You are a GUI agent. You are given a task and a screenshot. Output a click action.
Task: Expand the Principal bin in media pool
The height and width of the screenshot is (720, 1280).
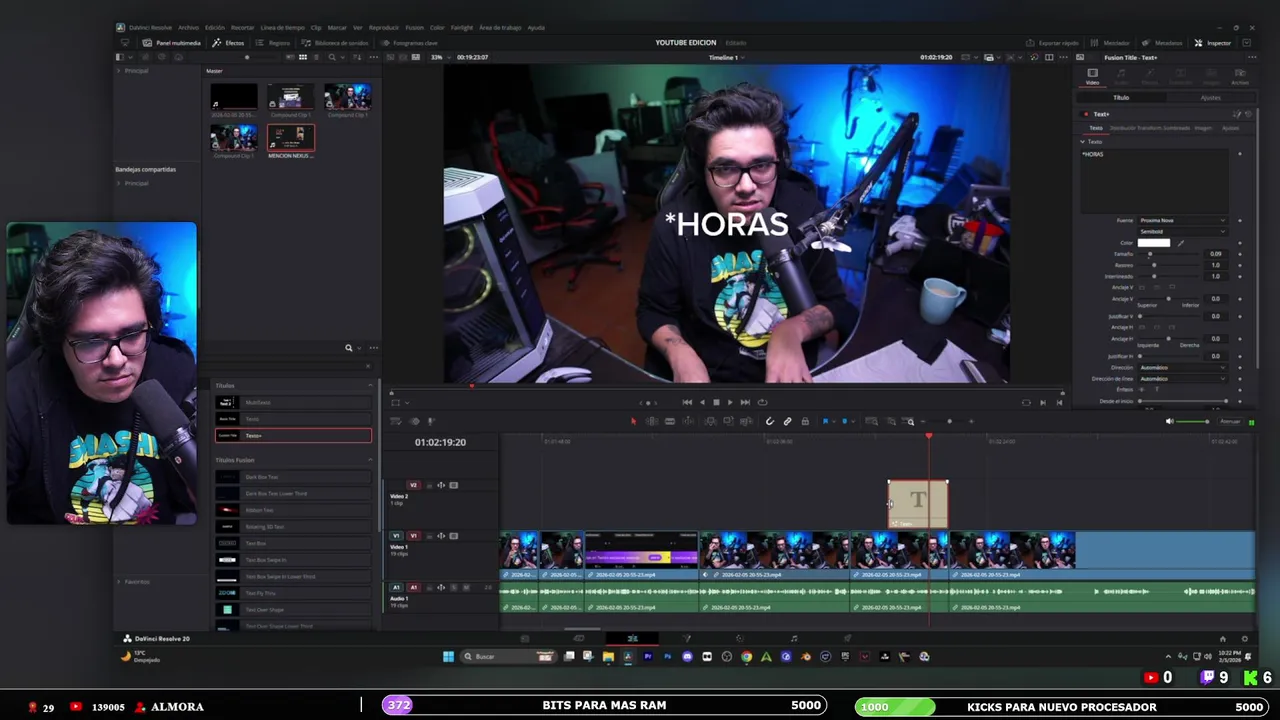pos(119,71)
